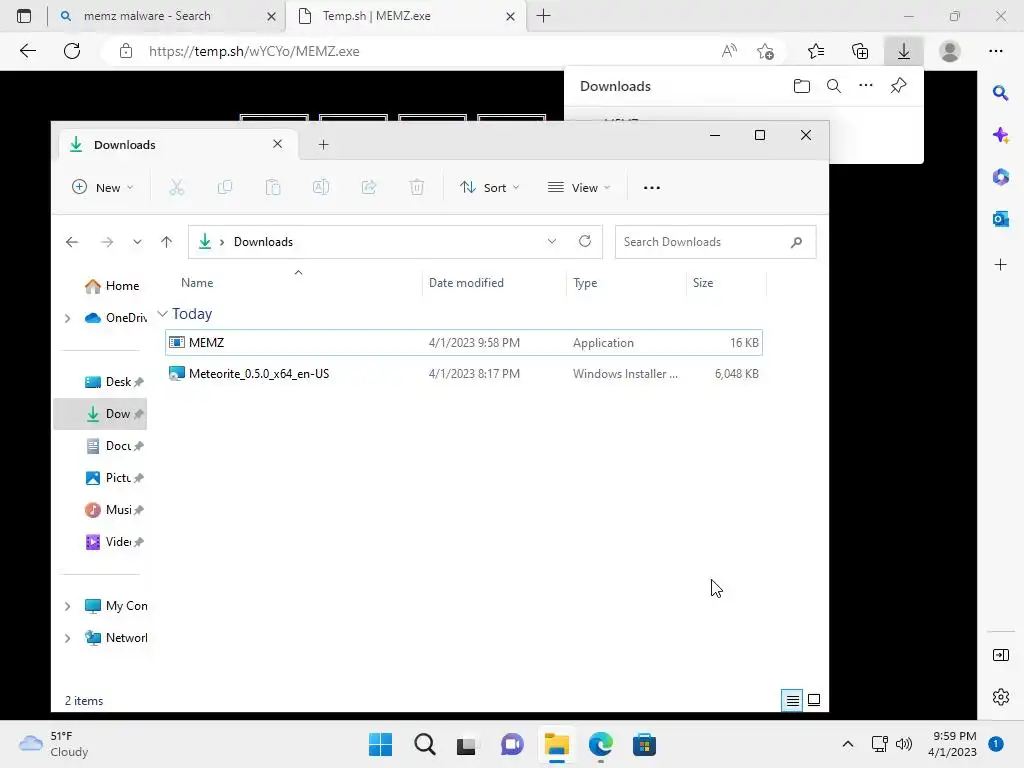
Task: Click the Share icon in Explorer toolbar
Action: click(369, 187)
